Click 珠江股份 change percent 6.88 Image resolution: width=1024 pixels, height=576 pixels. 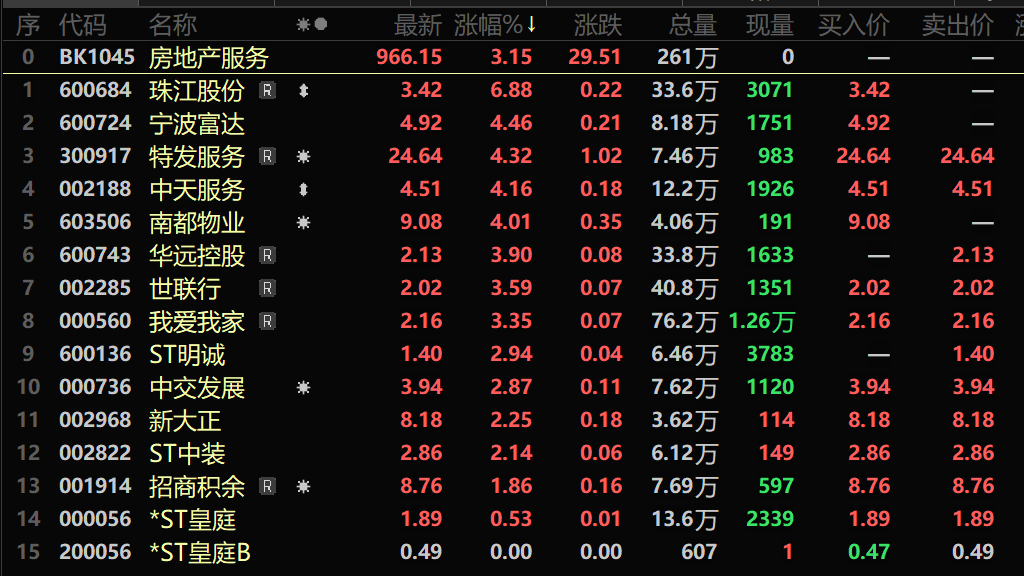[x=511, y=90]
